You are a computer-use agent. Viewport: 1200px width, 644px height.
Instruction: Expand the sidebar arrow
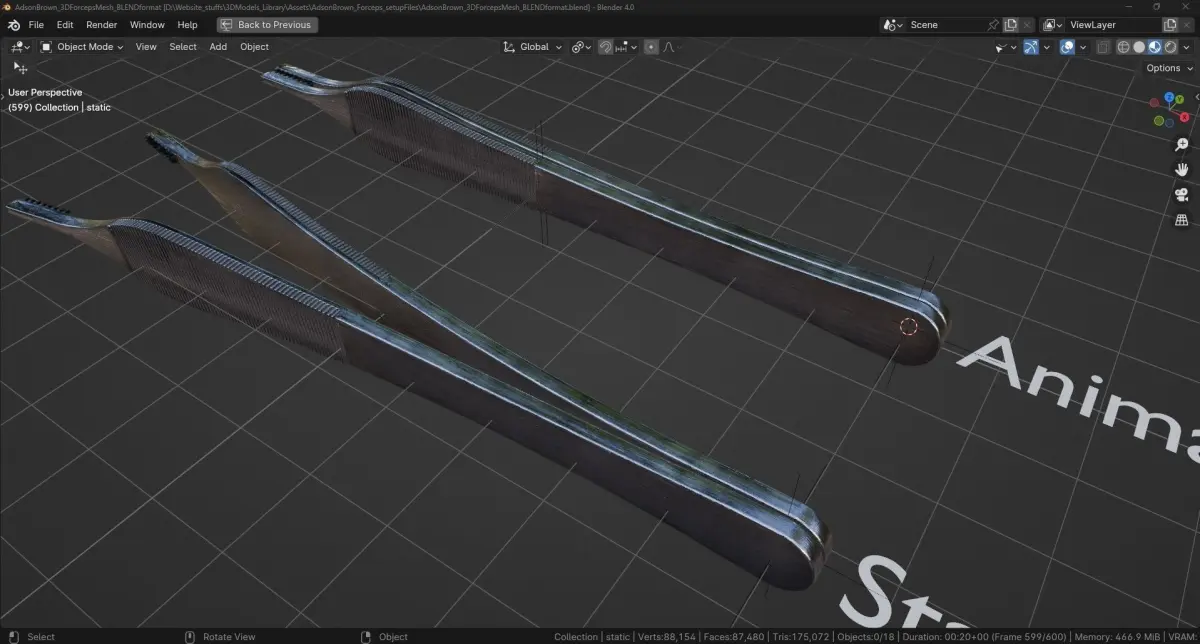point(1196,98)
